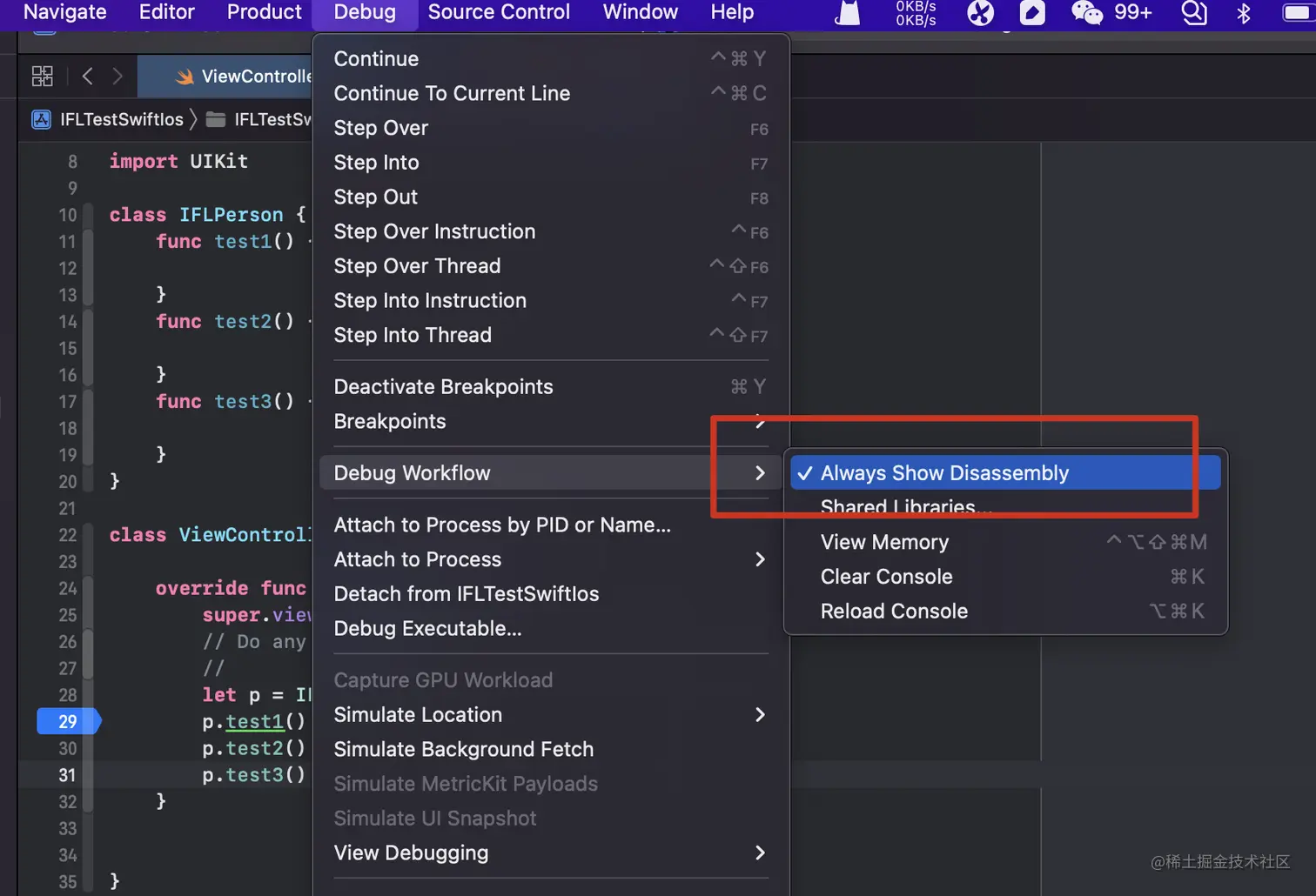Viewport: 1316px width, 896px height.
Task: Open the Debug menu in menu bar
Action: (365, 12)
